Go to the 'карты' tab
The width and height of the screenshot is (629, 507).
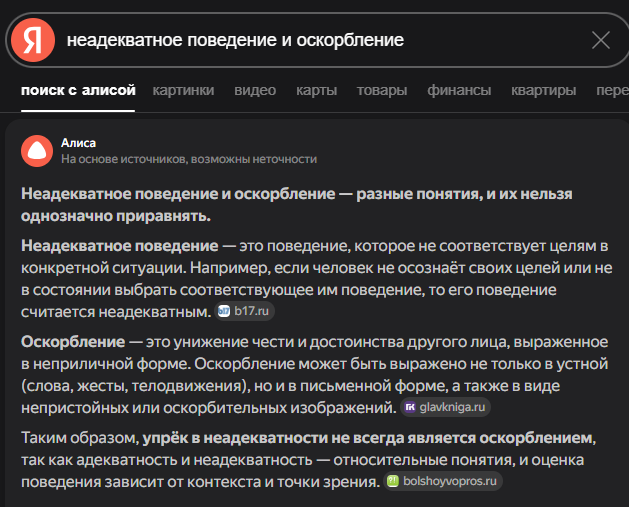317,90
